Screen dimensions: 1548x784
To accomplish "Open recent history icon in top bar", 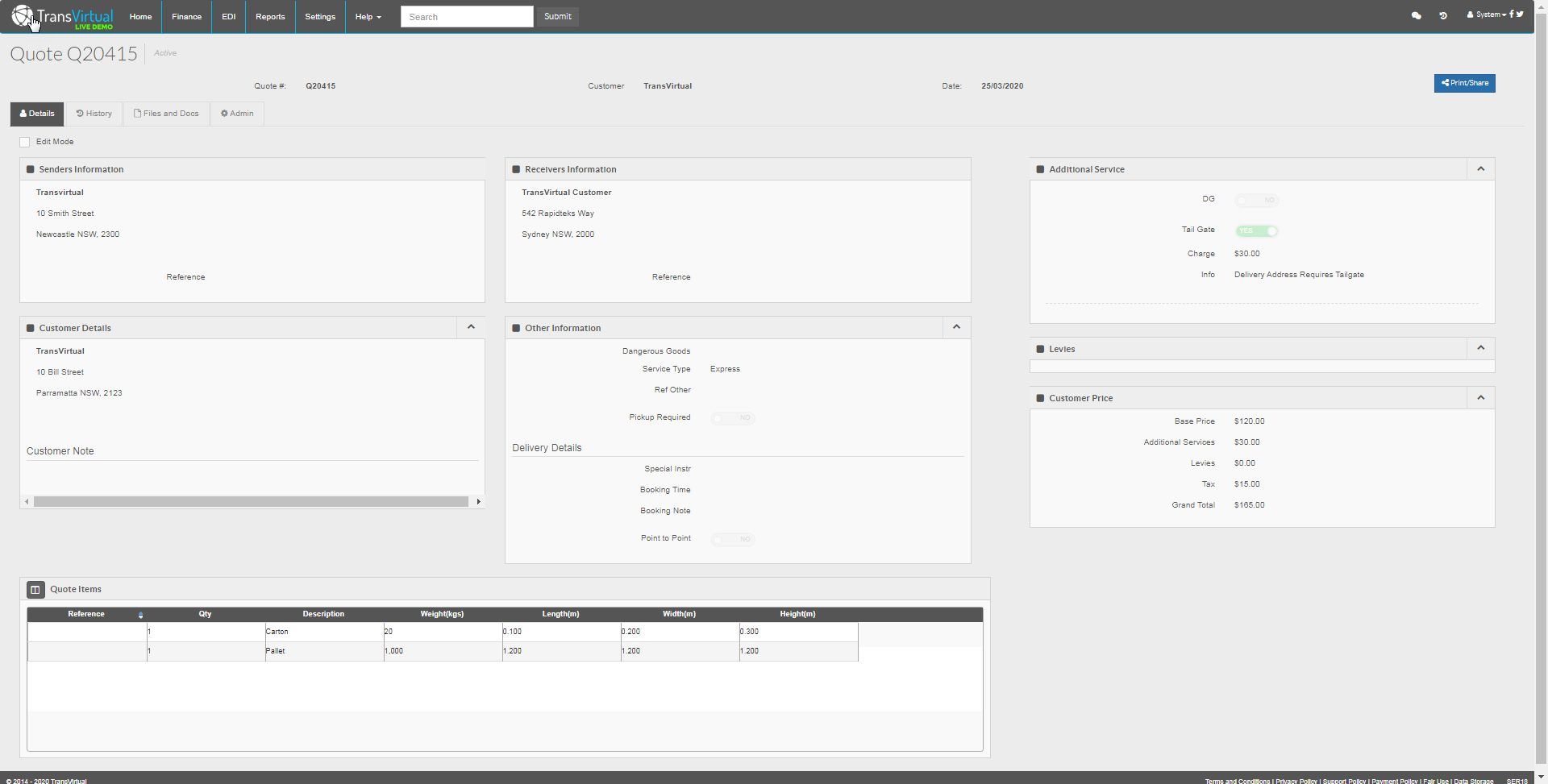I will pyautogui.click(x=1443, y=15).
